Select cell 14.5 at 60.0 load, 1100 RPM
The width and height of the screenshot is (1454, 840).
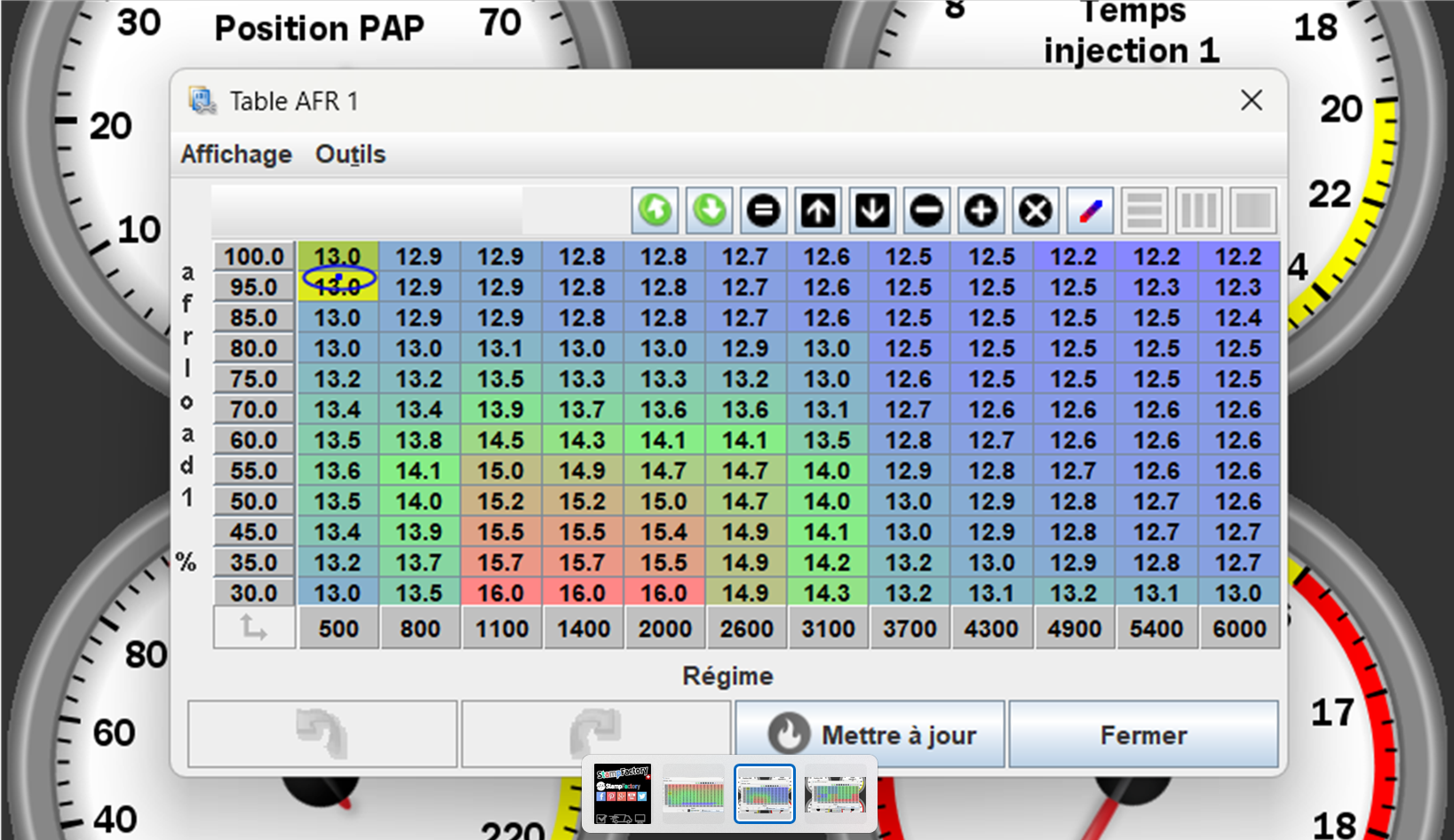(501, 440)
